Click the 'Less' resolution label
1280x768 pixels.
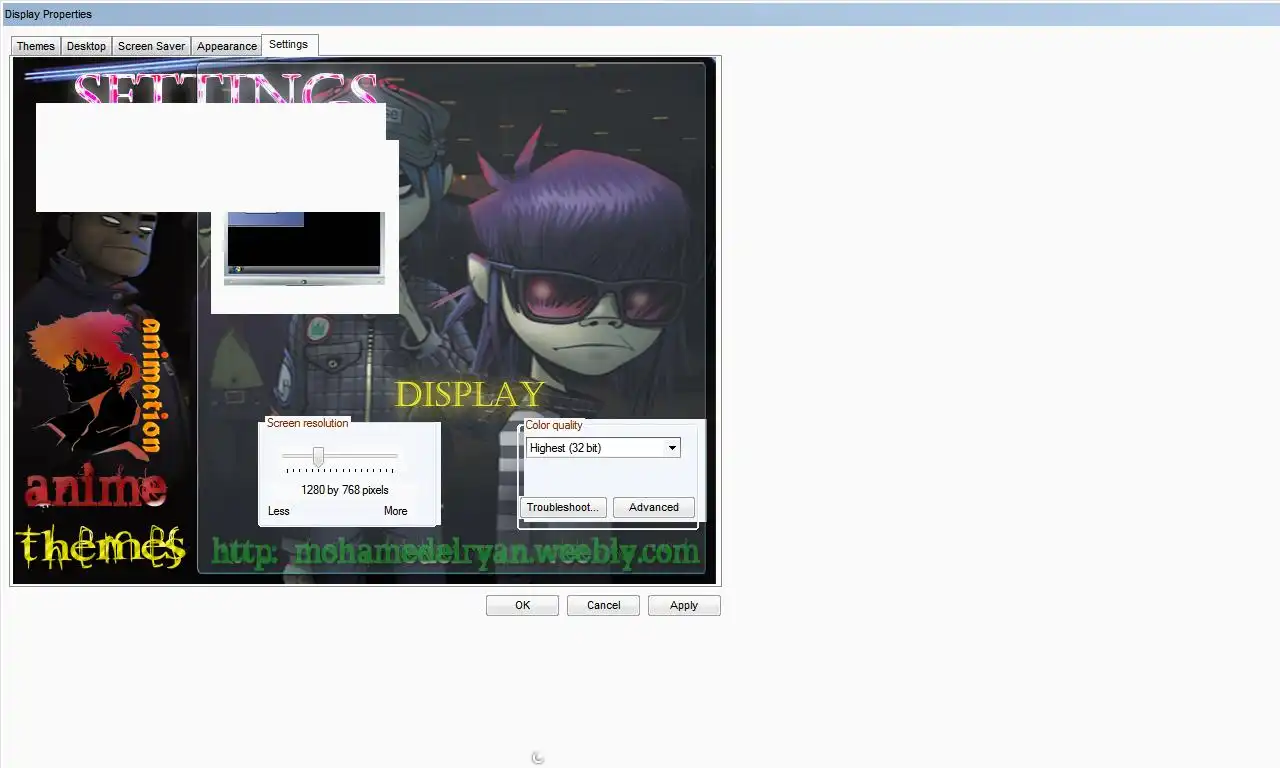click(279, 511)
